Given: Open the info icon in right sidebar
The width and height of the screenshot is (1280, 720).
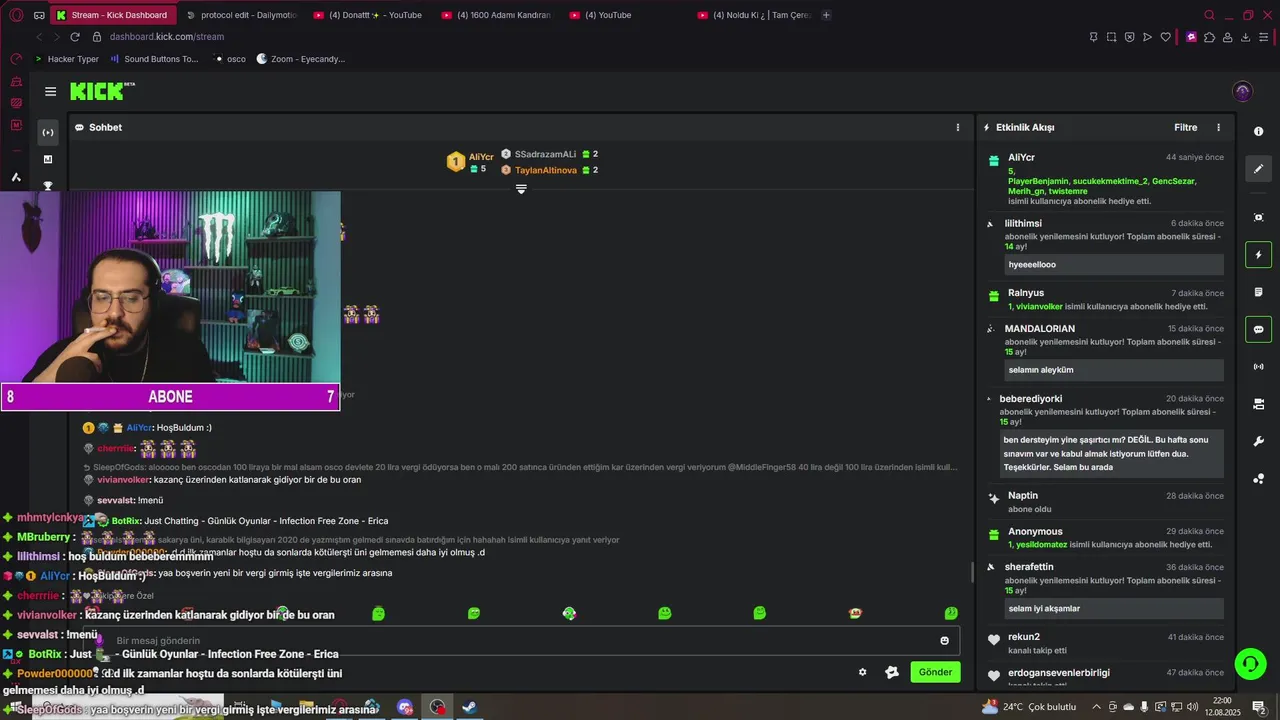Looking at the screenshot, I should point(1258,132).
